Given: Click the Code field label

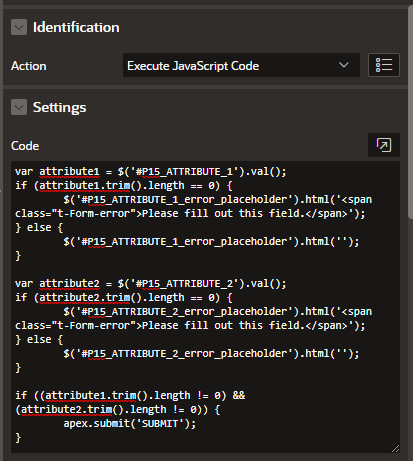Looking at the screenshot, I should pyautogui.click(x=25, y=146).
